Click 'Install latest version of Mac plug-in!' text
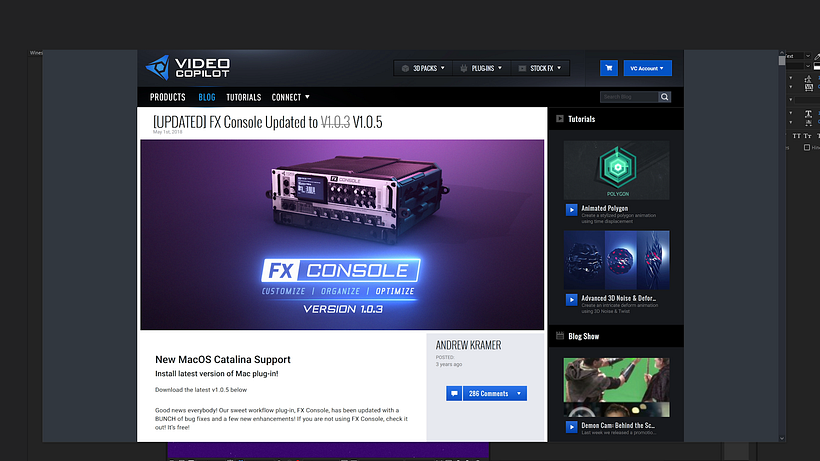This screenshot has height=461, width=820. click(x=217, y=374)
